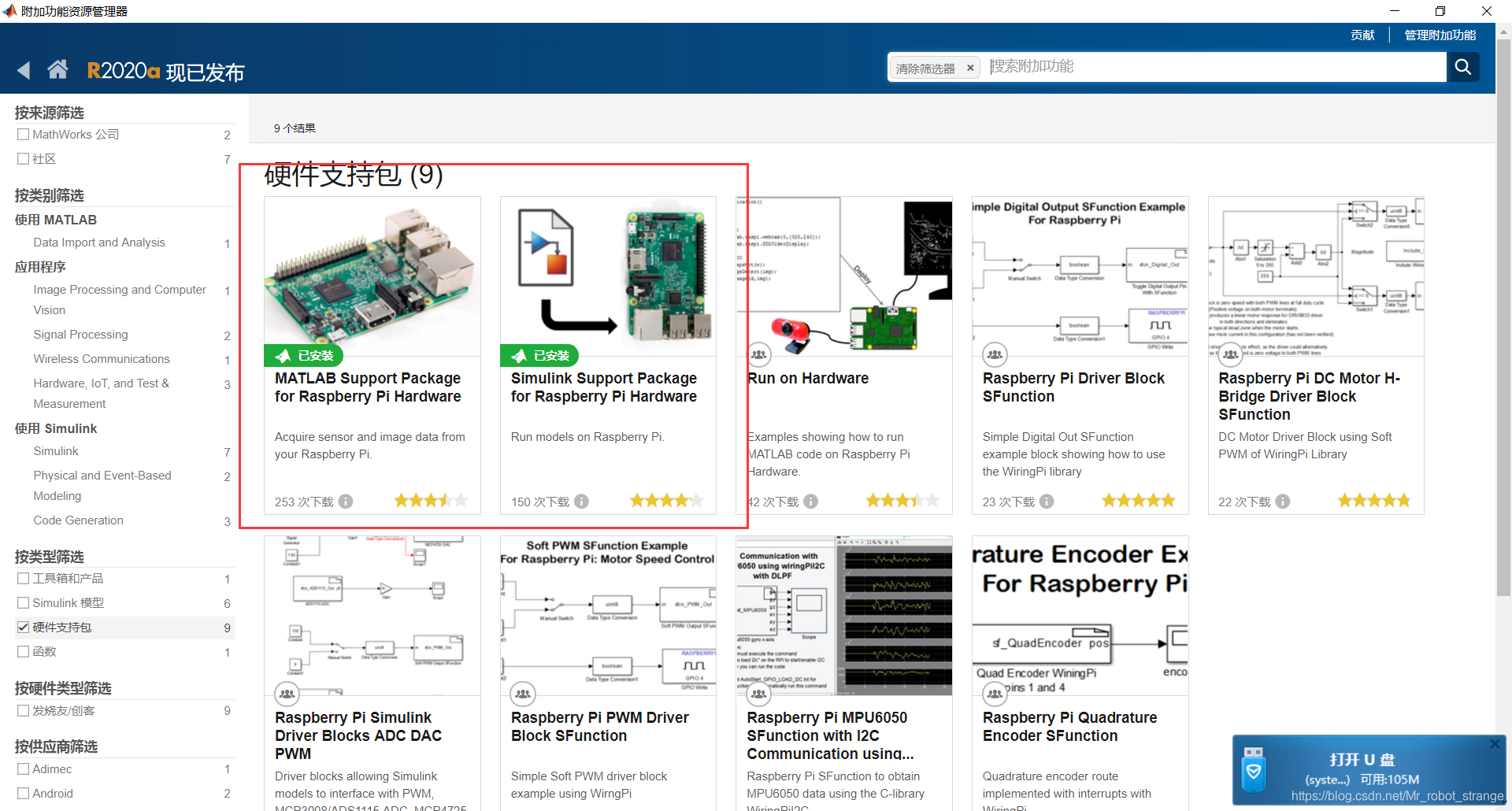Select Signal Processing category filter
The height and width of the screenshot is (811, 1512).
click(80, 335)
